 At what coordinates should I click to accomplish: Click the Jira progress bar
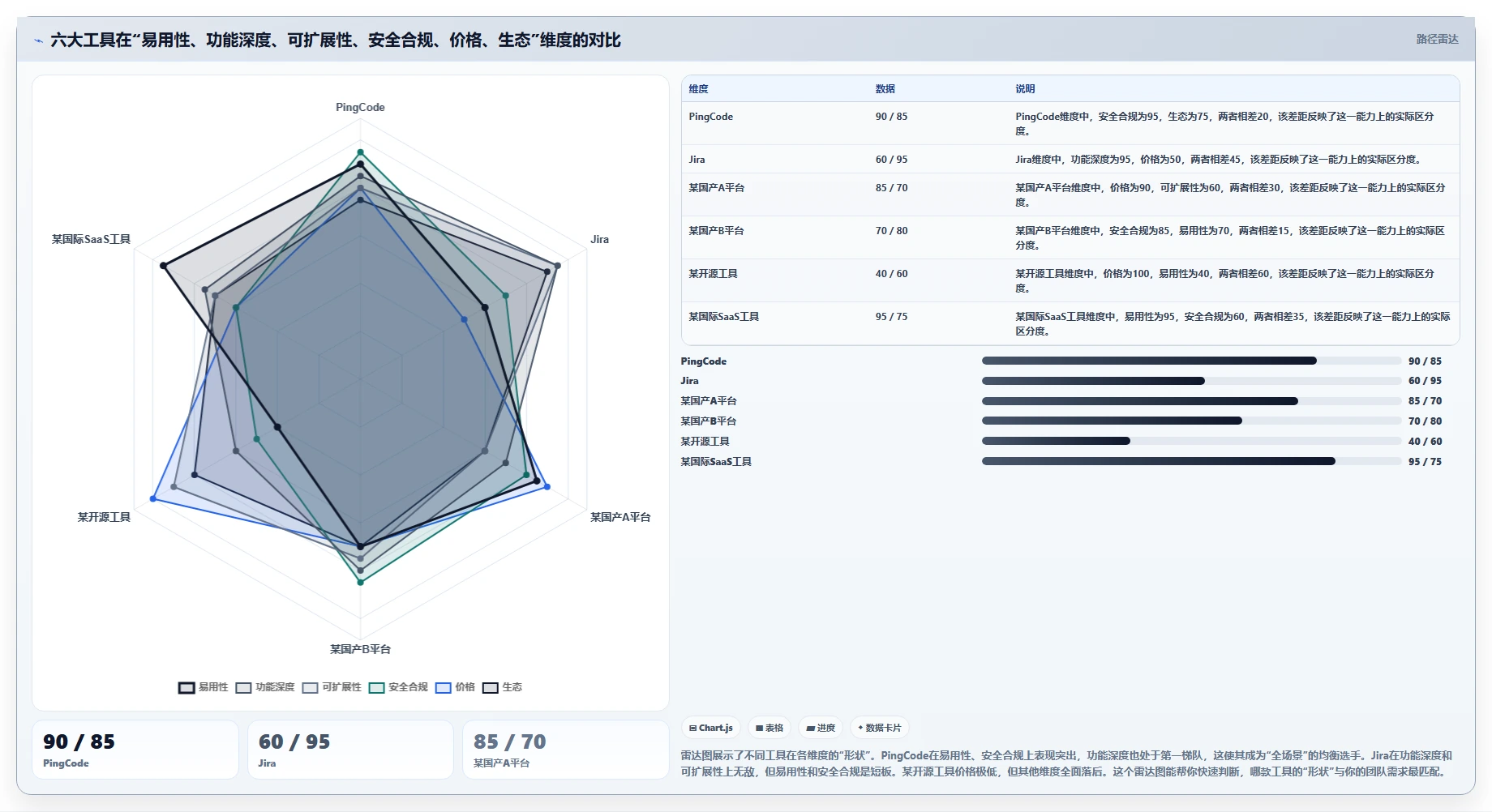point(1191,381)
